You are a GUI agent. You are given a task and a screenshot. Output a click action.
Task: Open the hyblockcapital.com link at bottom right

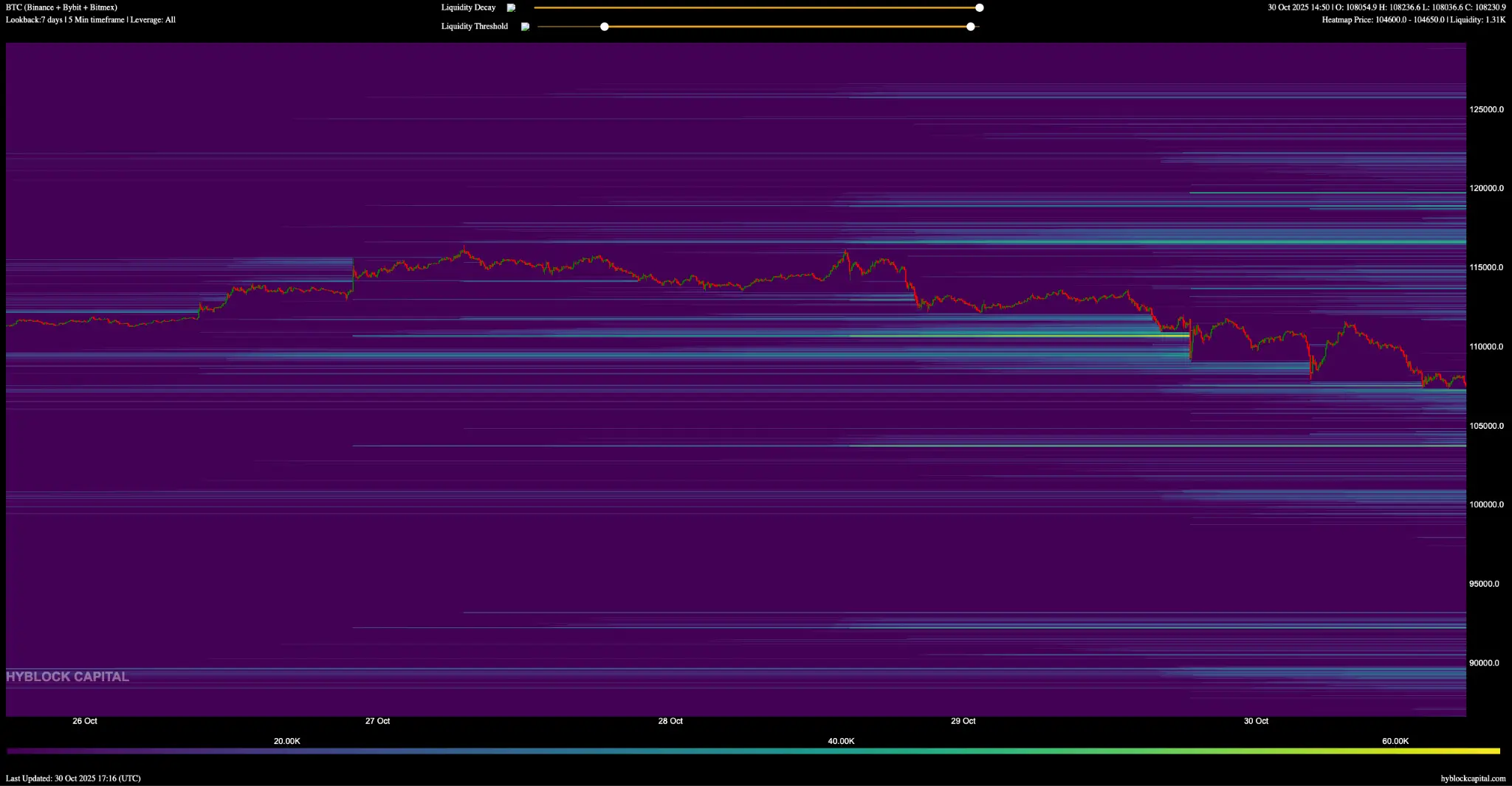(1473, 778)
